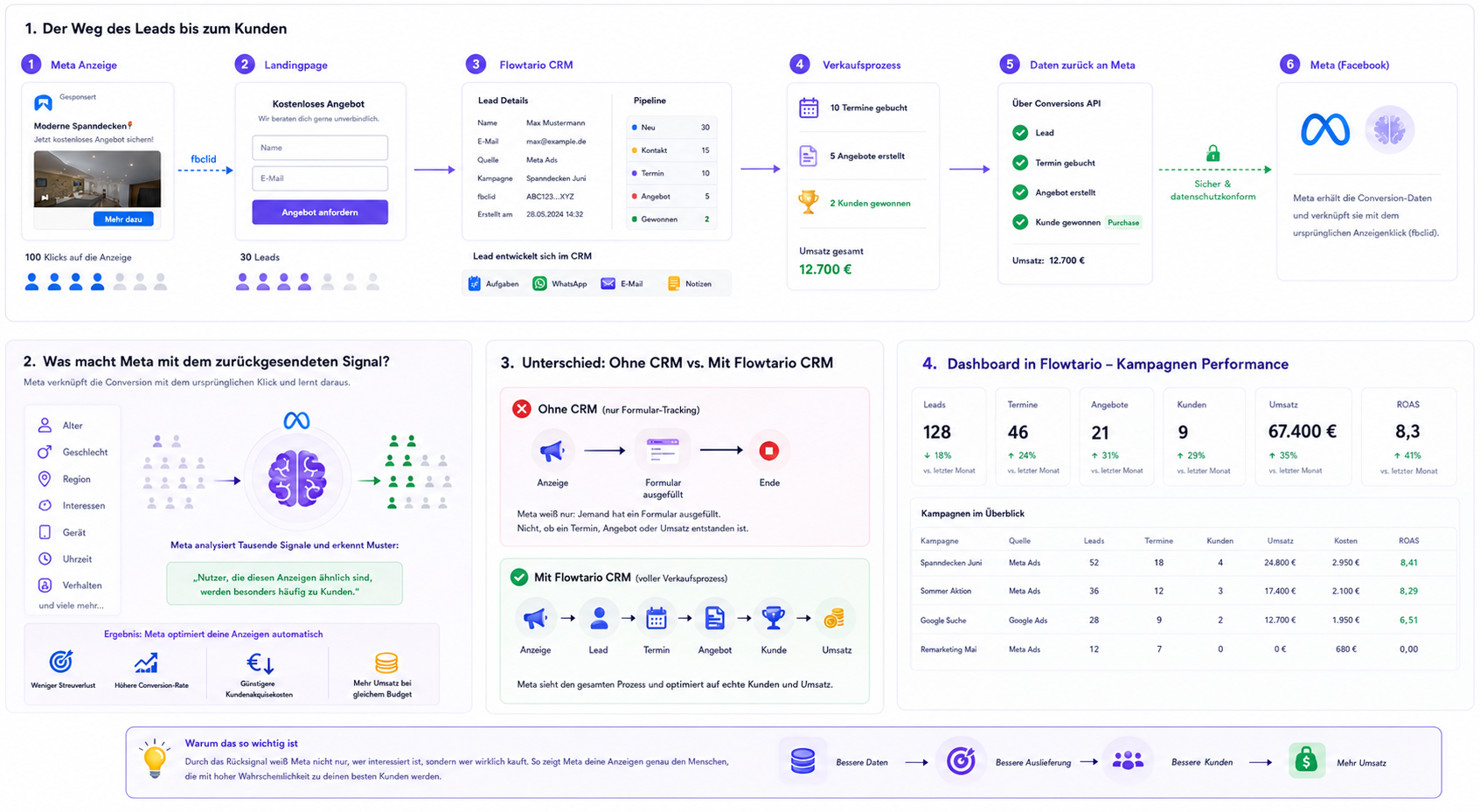The image size is (1480, 812).
Task: Click the Bessere Auslieferung target icon
Action: coord(961,761)
